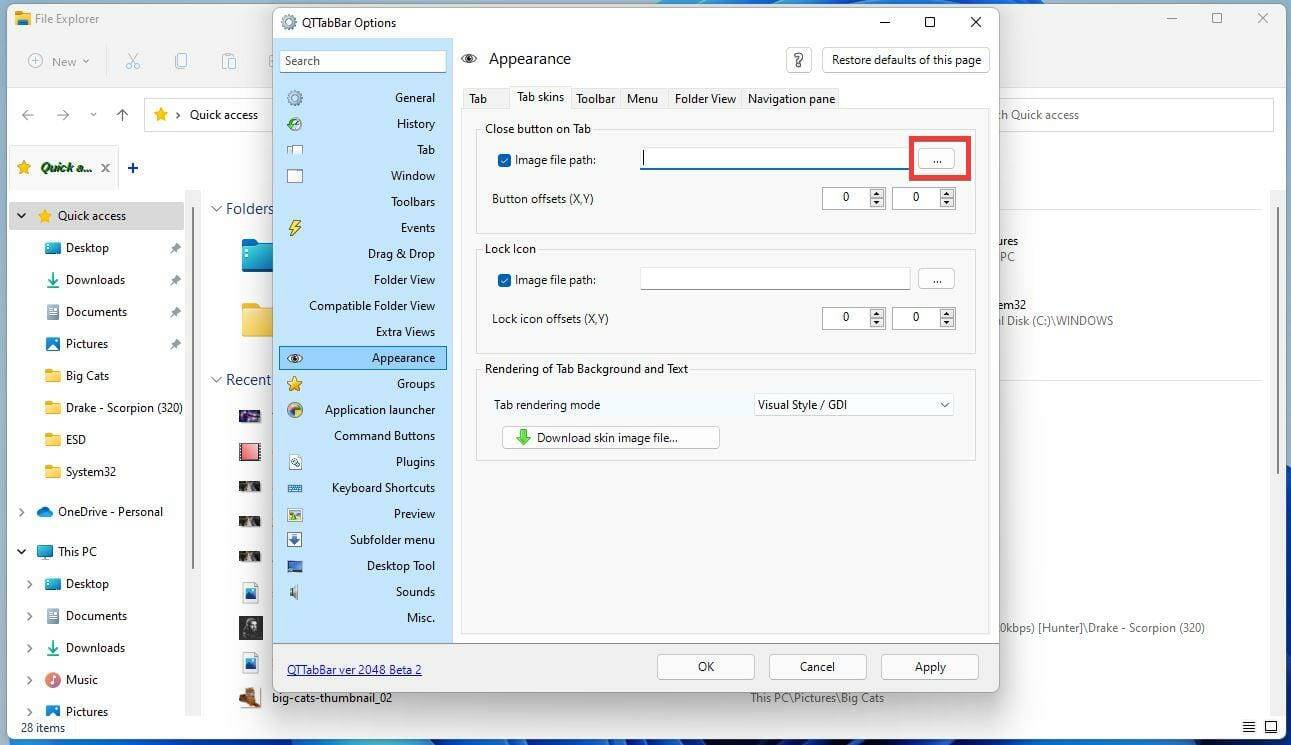
Task: Expand OneDrive - Personal
Action: [x=22, y=511]
